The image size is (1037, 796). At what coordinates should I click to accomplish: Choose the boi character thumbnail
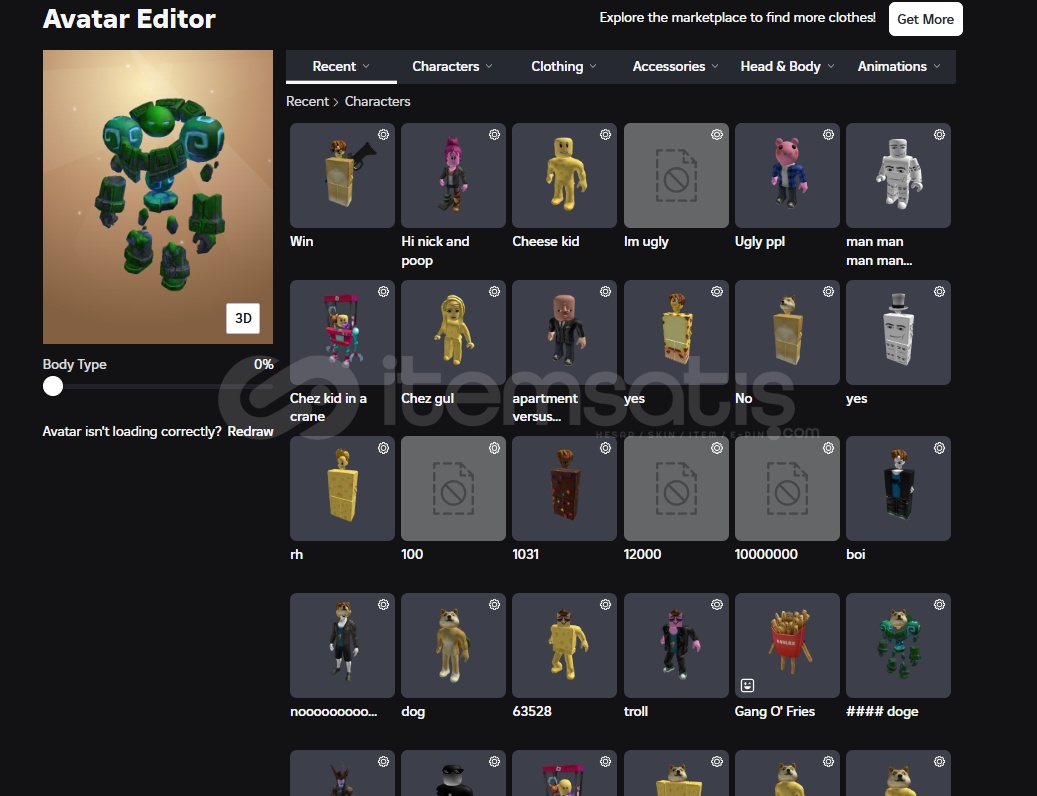pyautogui.click(x=898, y=489)
